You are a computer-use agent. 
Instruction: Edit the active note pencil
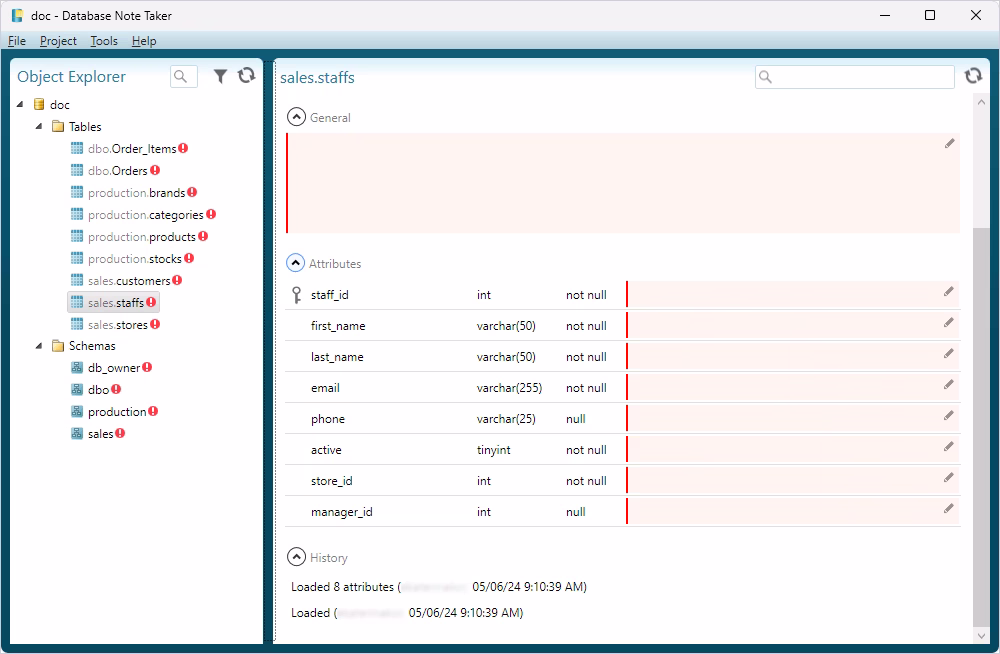coord(949,447)
